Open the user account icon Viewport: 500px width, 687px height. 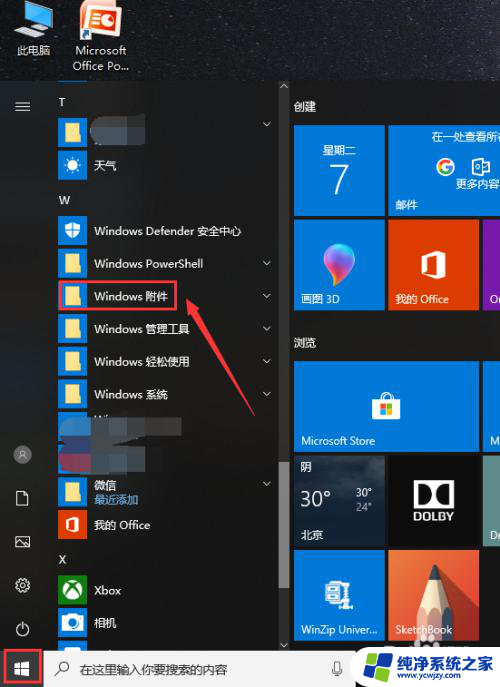click(23, 455)
